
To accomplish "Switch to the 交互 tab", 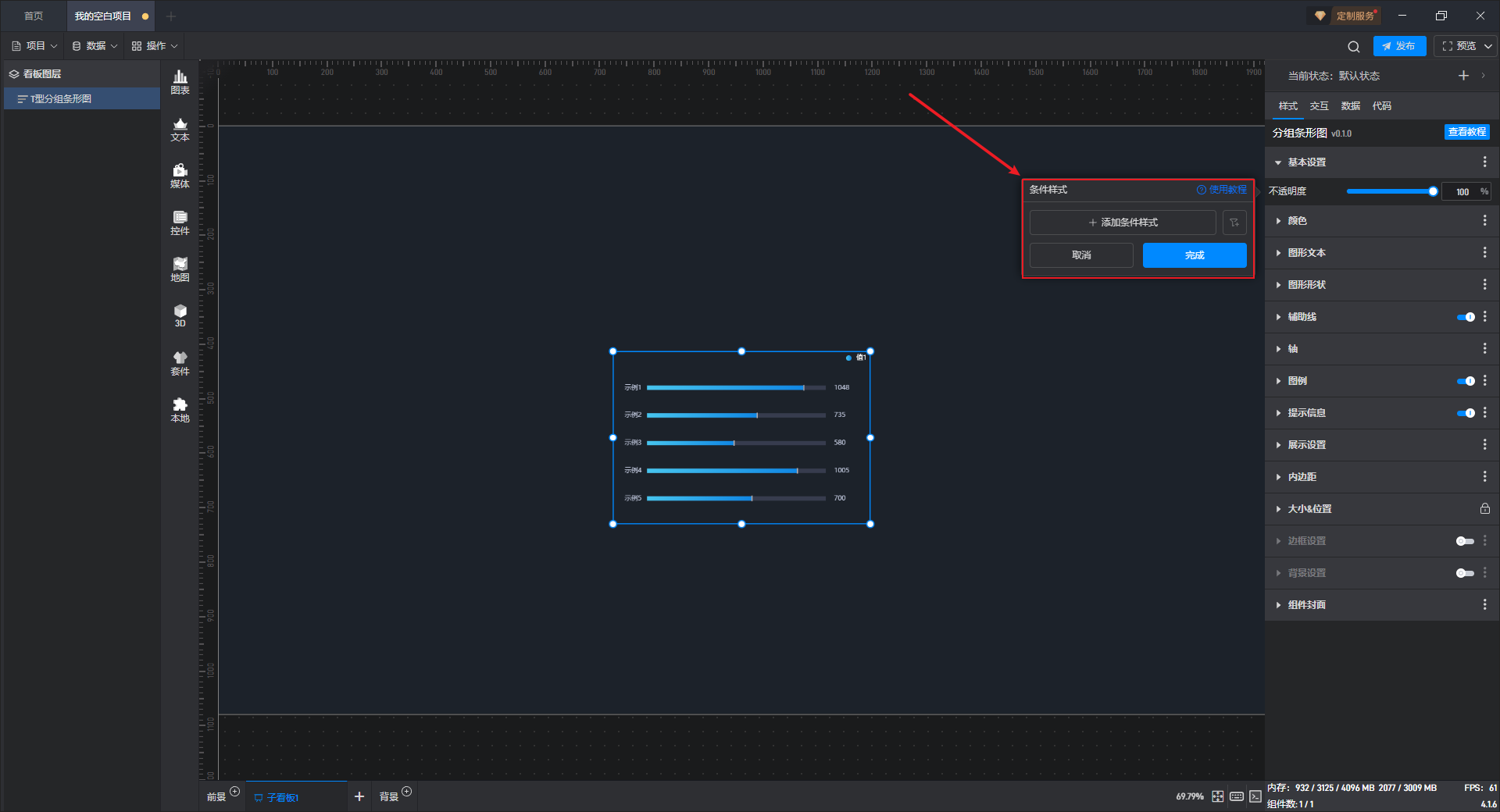I will (x=1320, y=106).
